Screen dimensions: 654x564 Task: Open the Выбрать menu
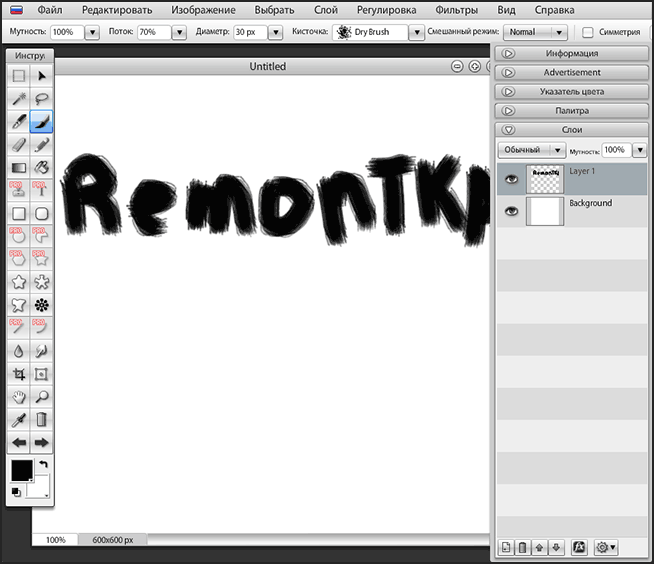tap(274, 10)
